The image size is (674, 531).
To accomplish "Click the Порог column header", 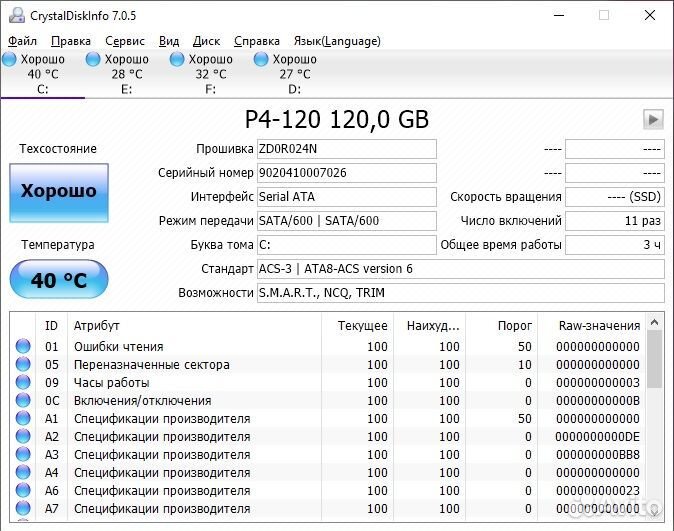I will click(502, 326).
